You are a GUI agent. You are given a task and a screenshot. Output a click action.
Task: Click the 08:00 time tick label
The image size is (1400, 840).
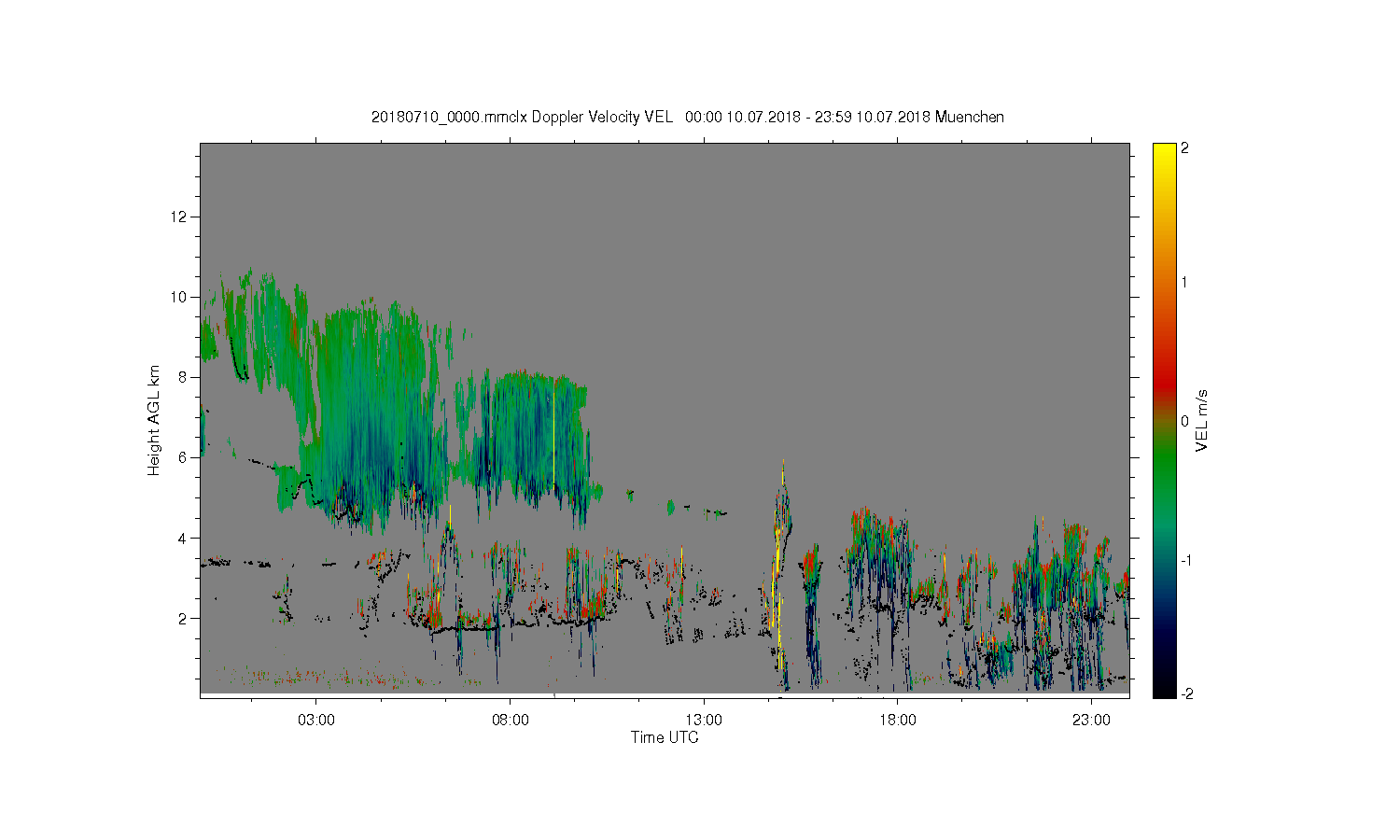511,721
